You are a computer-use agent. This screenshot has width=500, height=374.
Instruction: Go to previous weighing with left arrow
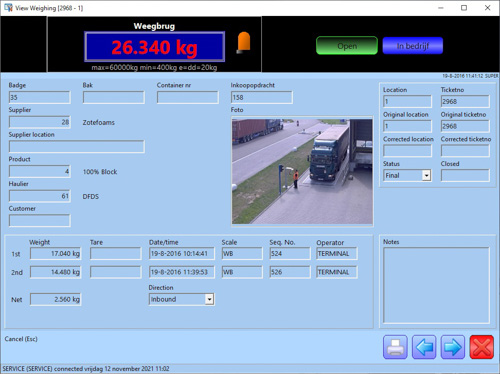(424, 347)
